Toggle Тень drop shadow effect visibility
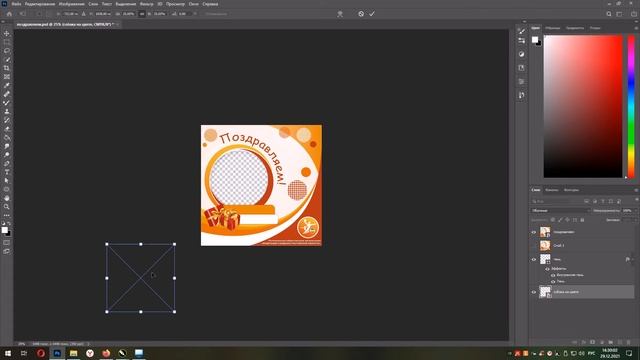Viewport: 640px width, 360px height. click(x=553, y=282)
